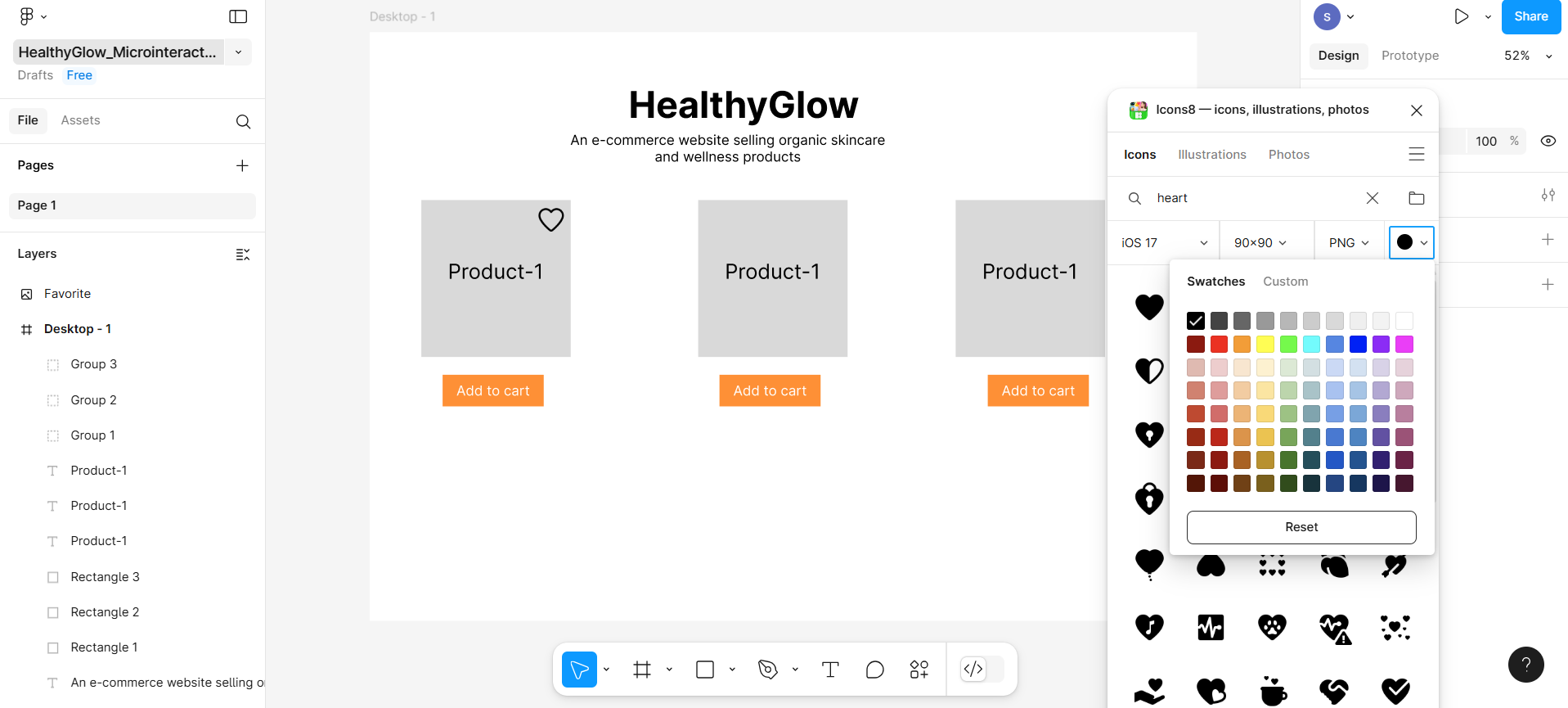This screenshot has width=1568, height=708.
Task: Click the Share button
Action: [x=1530, y=16]
